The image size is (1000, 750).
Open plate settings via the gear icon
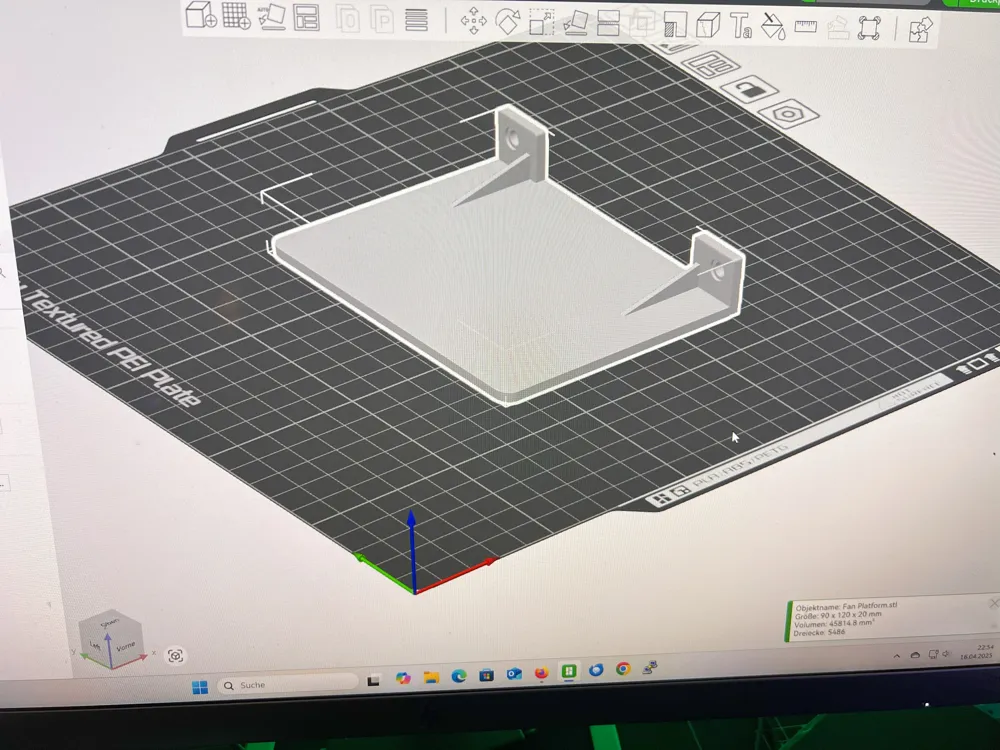point(790,113)
